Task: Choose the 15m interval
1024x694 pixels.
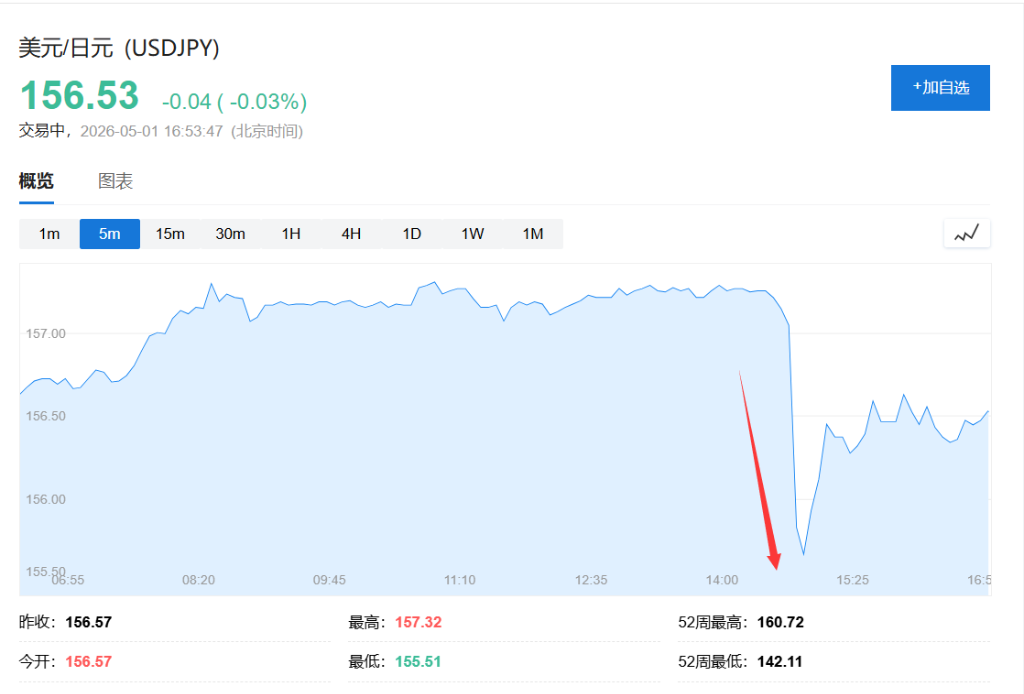Action: click(x=170, y=234)
